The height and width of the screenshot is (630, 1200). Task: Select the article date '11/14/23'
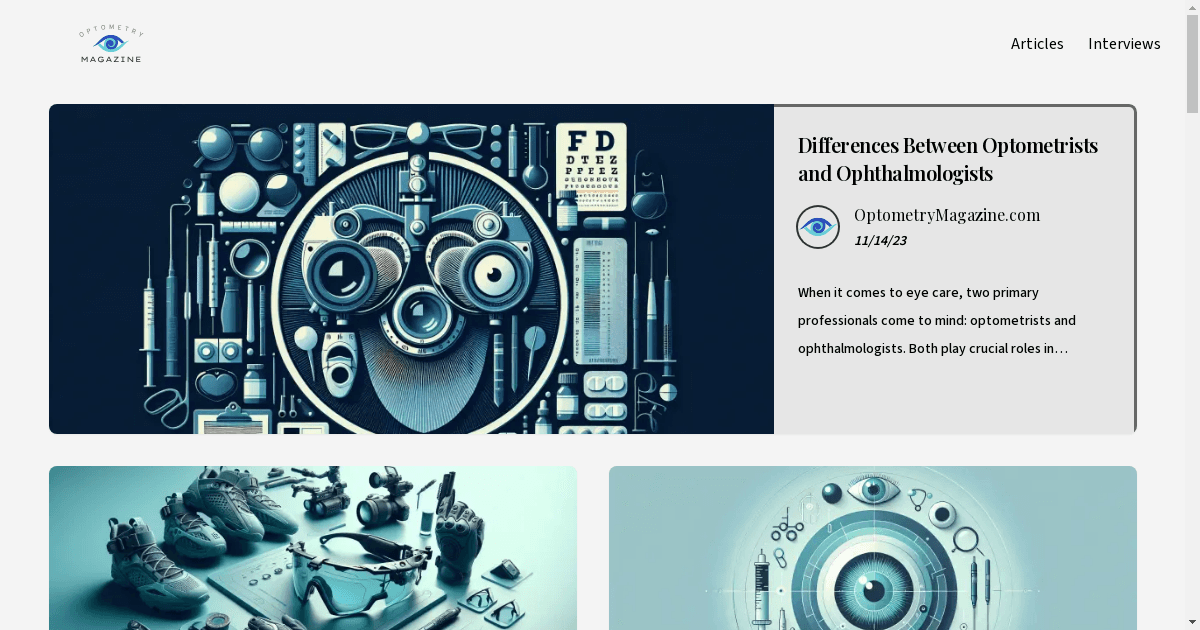coord(881,240)
